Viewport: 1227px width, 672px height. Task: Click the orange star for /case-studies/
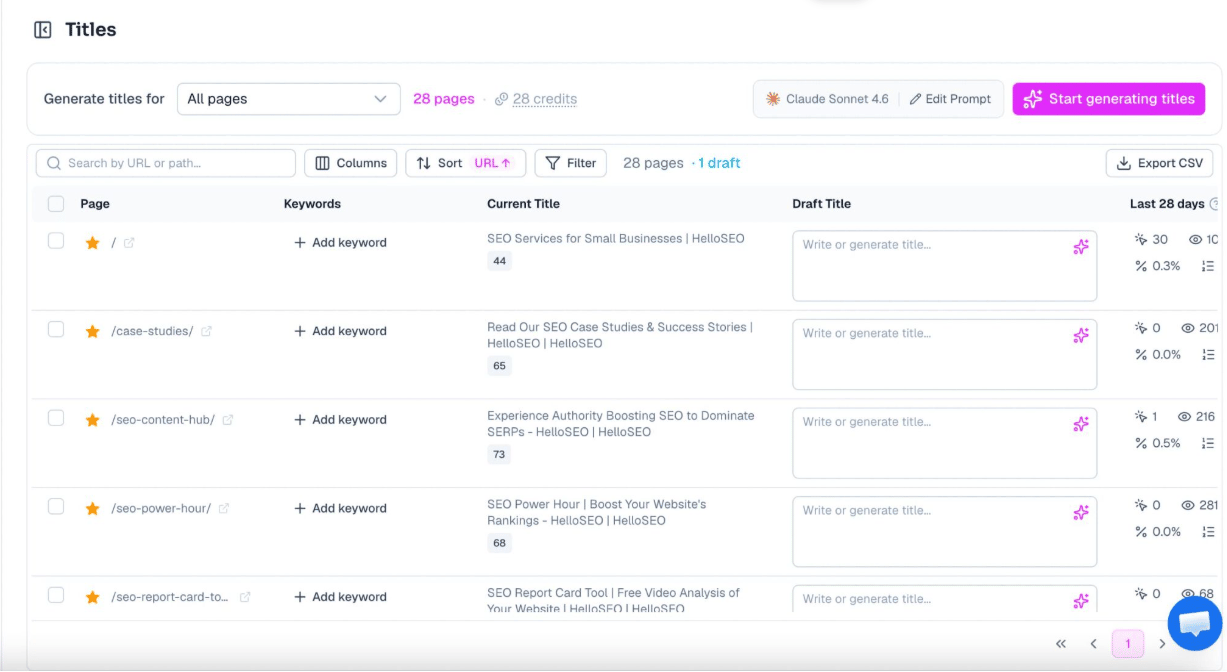pyautogui.click(x=92, y=331)
